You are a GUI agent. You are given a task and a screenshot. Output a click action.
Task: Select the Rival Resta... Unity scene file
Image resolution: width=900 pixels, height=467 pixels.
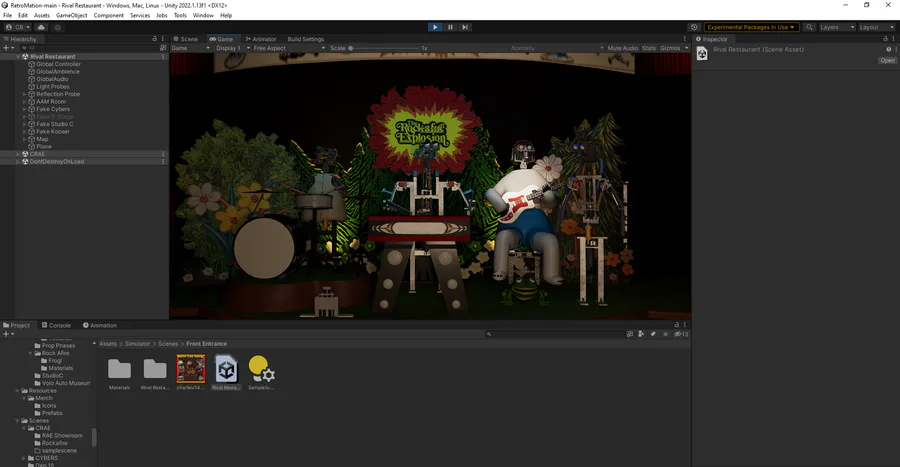pos(226,372)
